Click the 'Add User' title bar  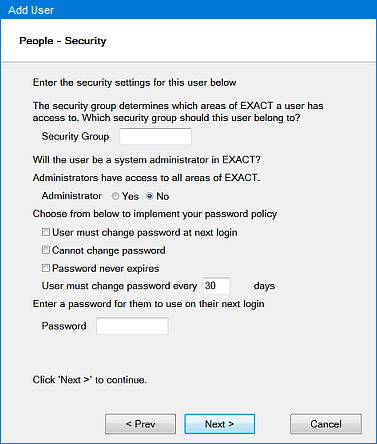click(x=188, y=10)
